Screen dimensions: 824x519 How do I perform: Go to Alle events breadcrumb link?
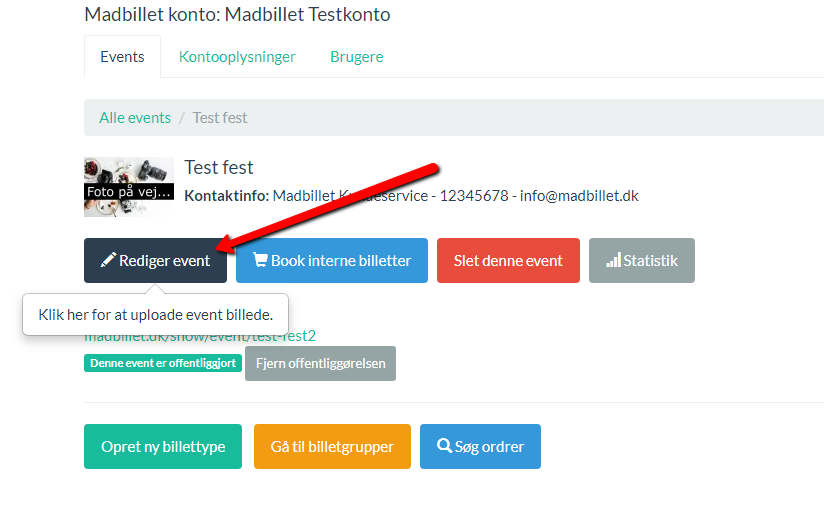click(x=135, y=118)
